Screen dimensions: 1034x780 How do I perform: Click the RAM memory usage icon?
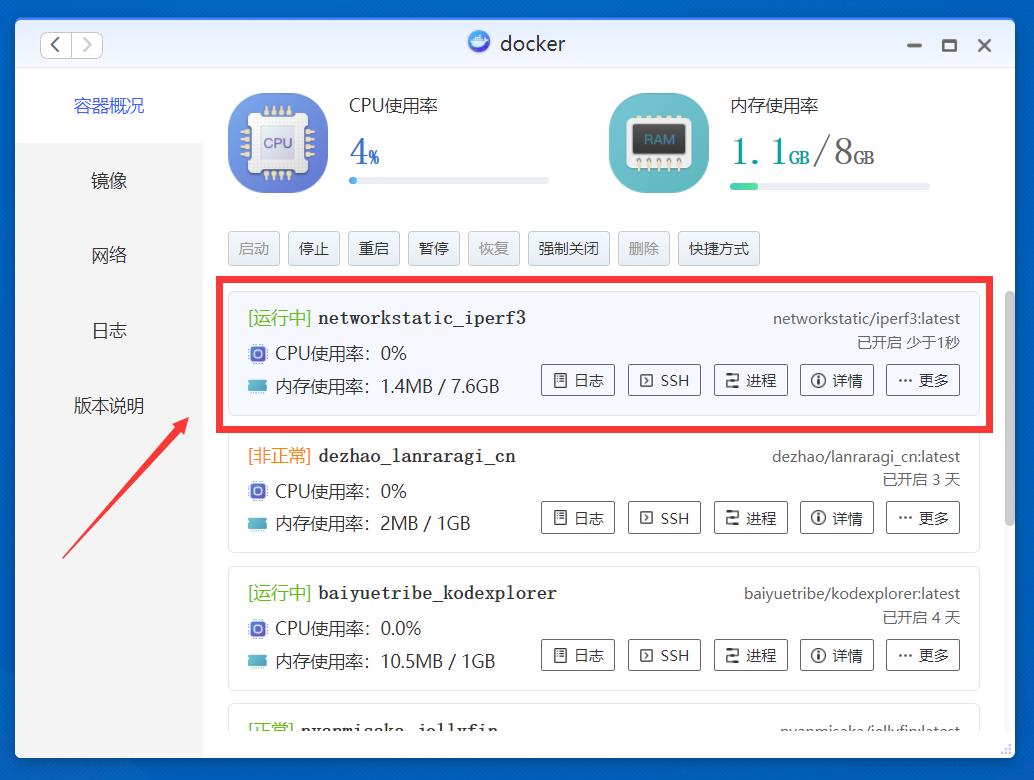tap(658, 142)
